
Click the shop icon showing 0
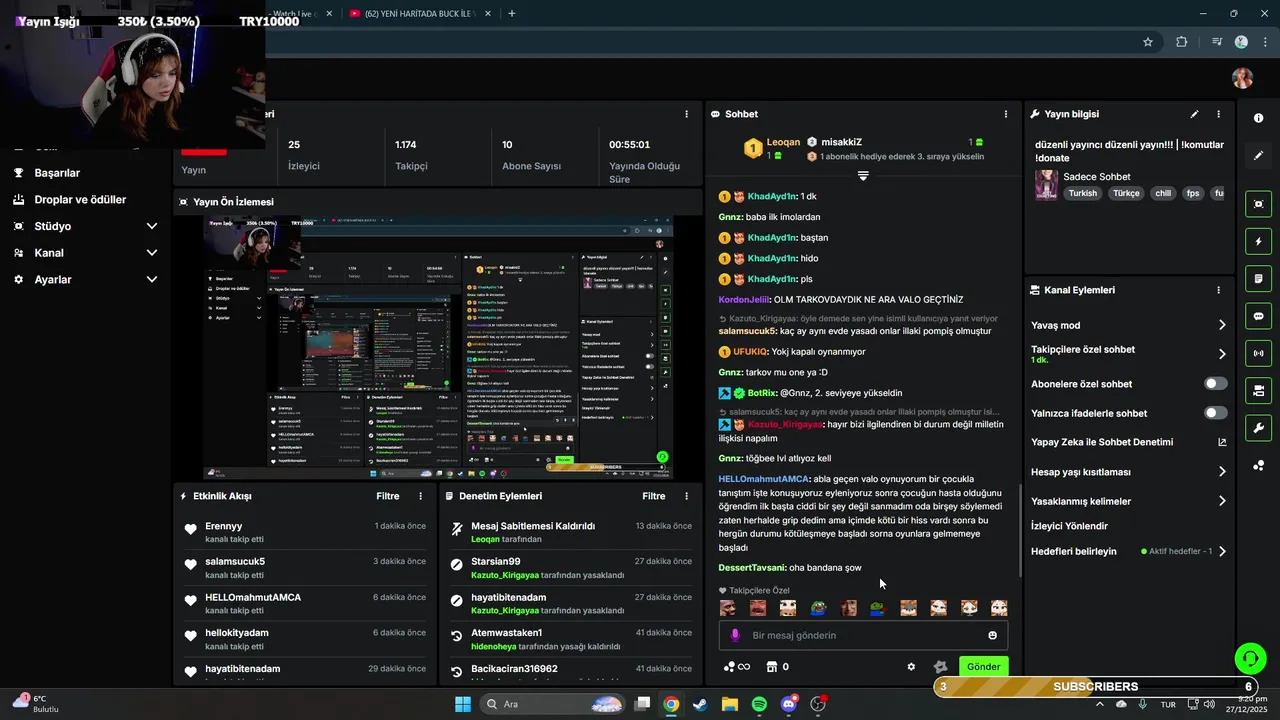coord(777,667)
